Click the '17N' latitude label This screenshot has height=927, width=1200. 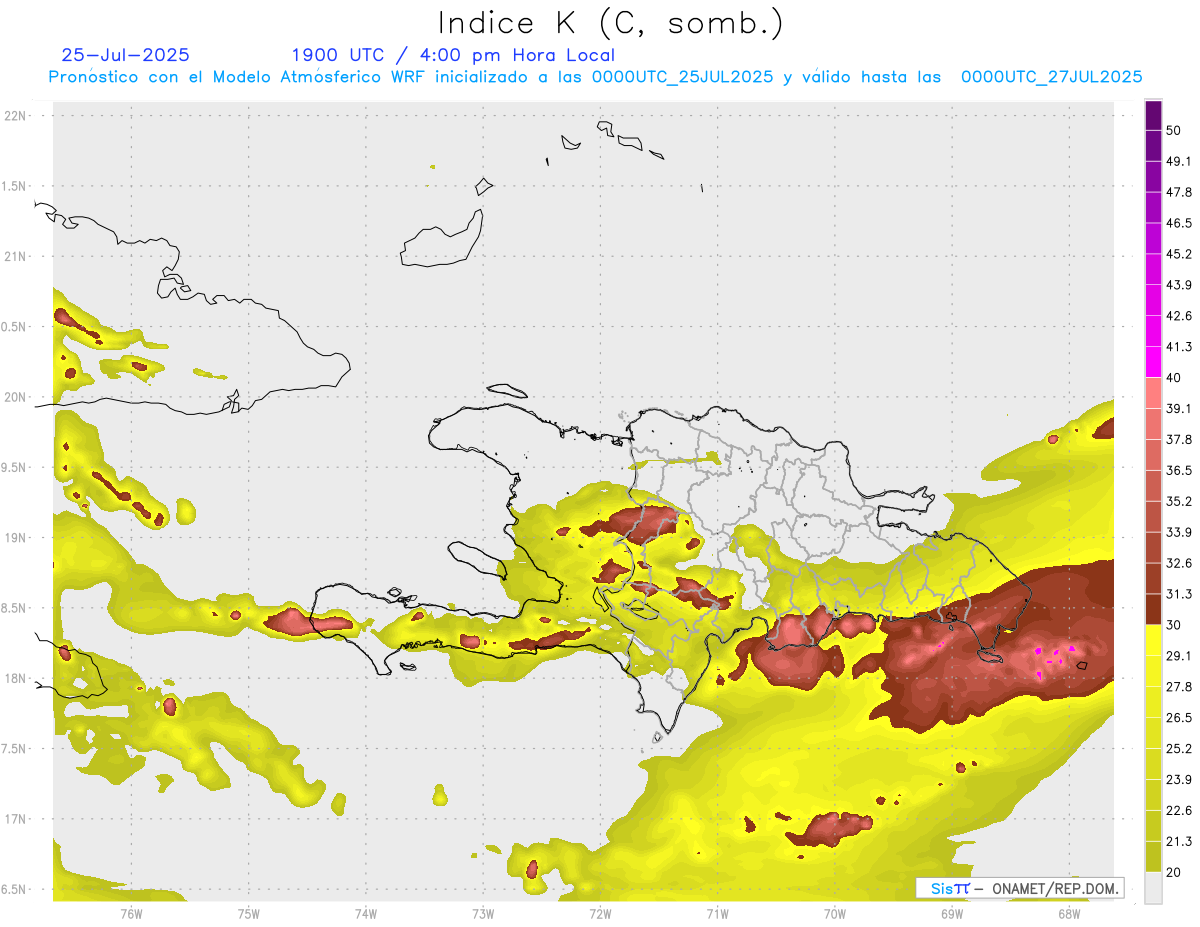pos(15,820)
